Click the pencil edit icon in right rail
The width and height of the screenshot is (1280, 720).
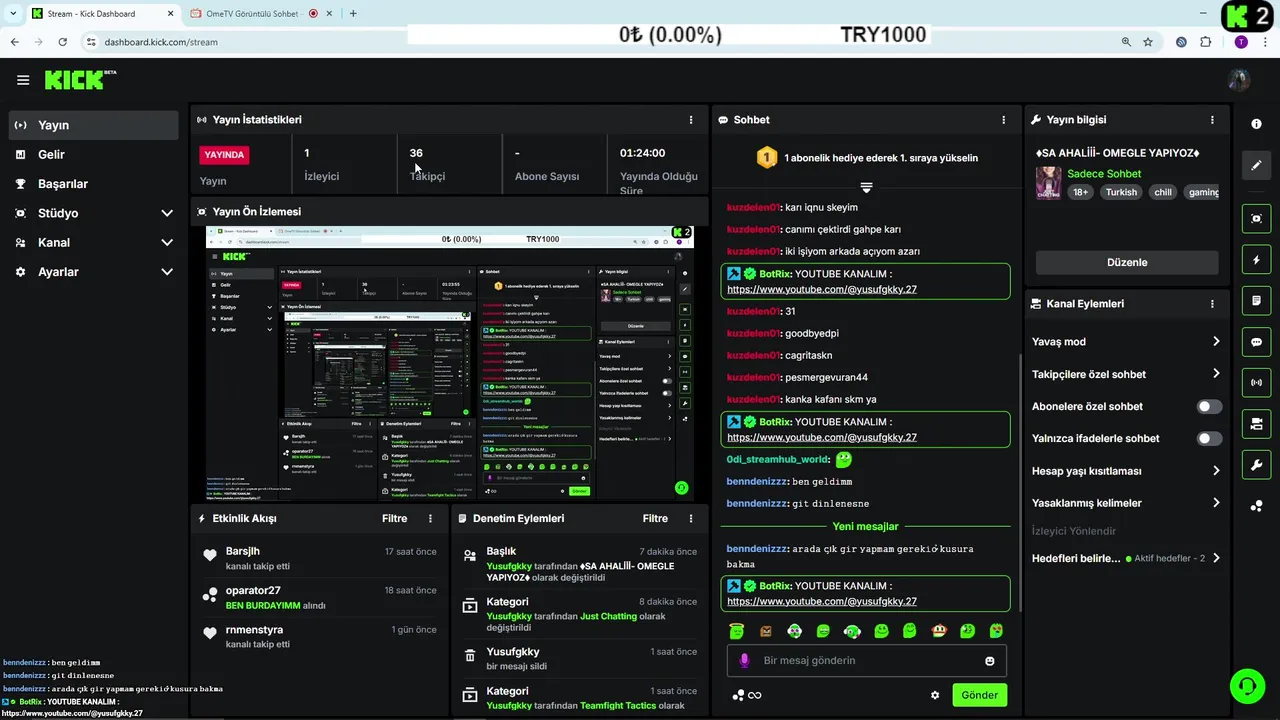[1256, 165]
